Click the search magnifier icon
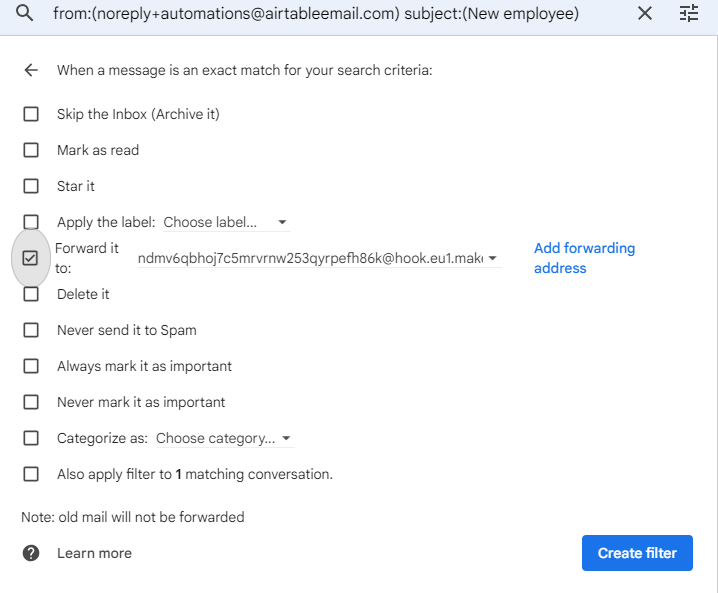 pyautogui.click(x=25, y=13)
